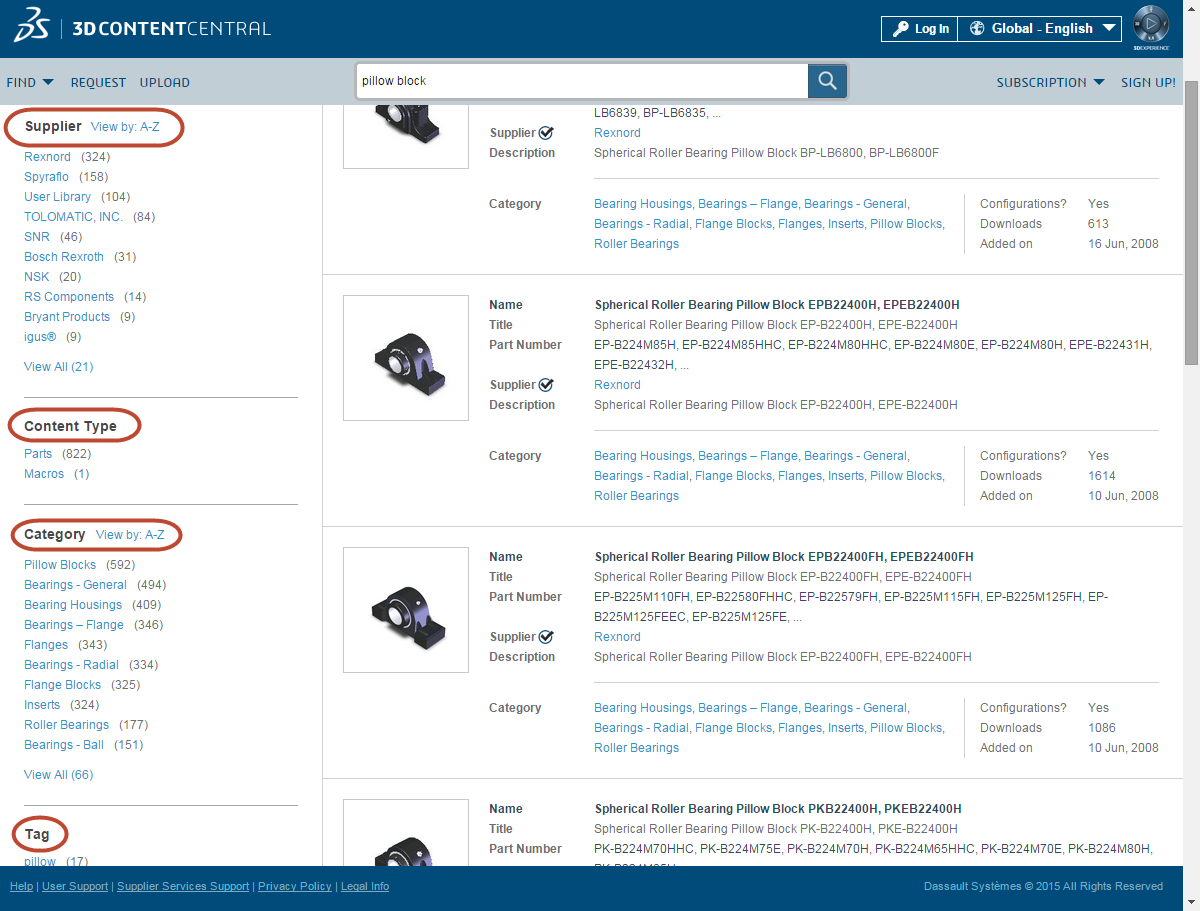Click the certified checkmark on the EPB22400FH listing
Screen dimensions: 1200x911
coord(547,636)
